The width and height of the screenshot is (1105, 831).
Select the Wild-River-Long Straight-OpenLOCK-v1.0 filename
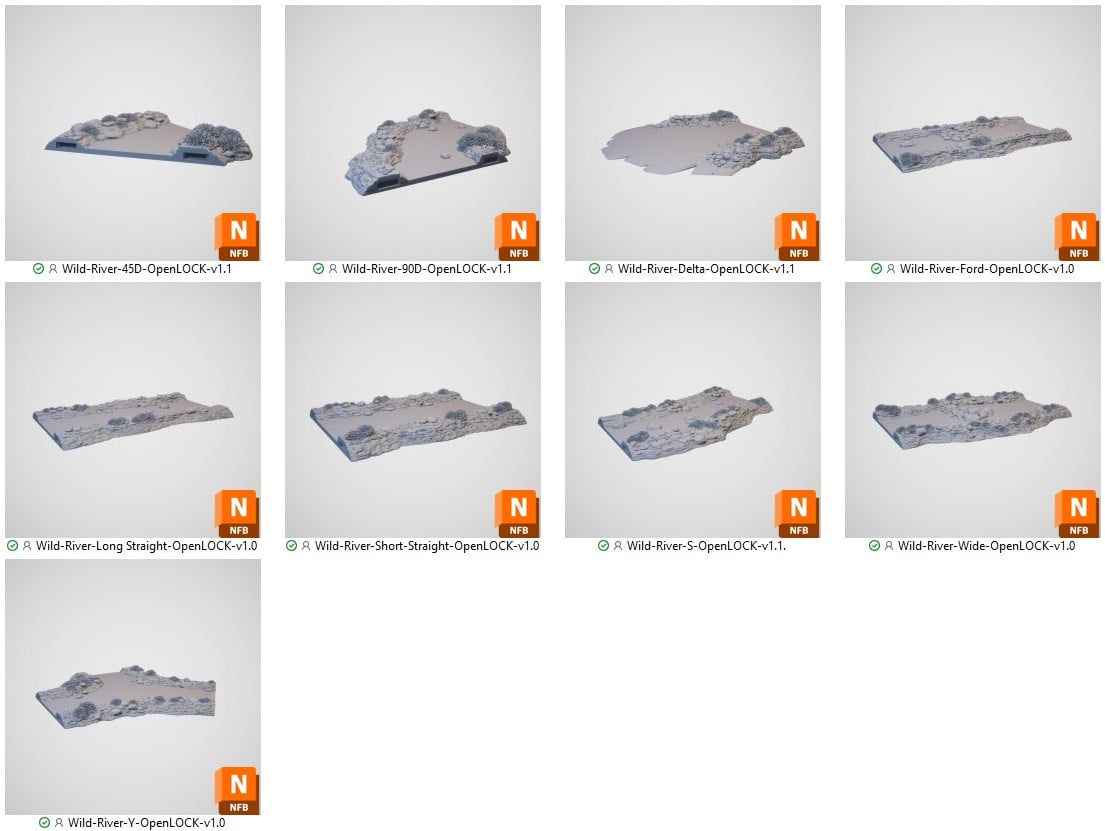[x=147, y=546]
